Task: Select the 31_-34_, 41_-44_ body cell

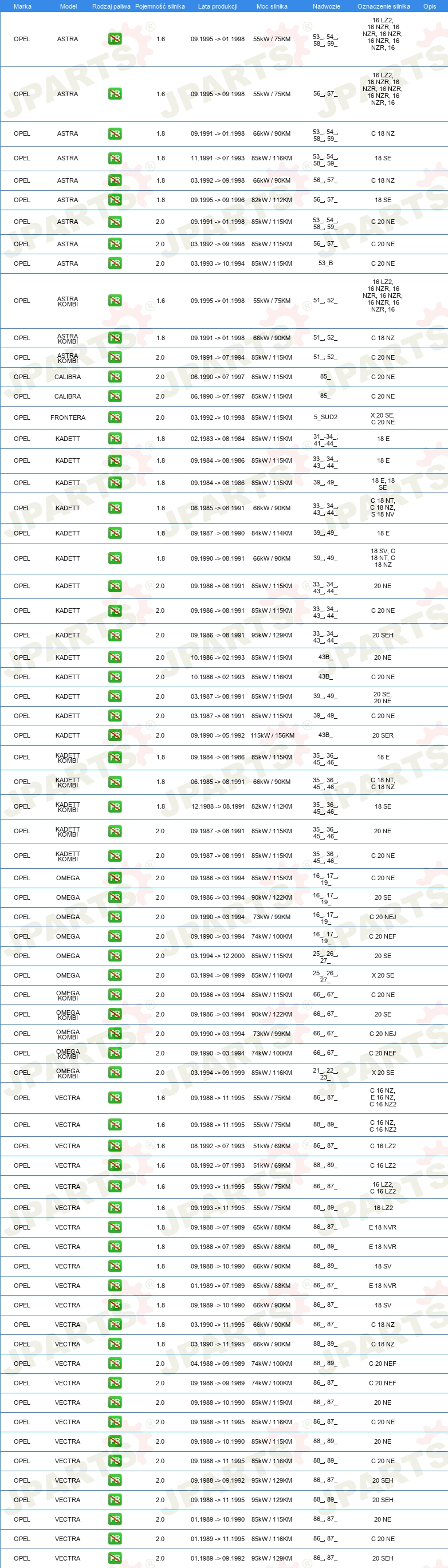Action: (325, 439)
